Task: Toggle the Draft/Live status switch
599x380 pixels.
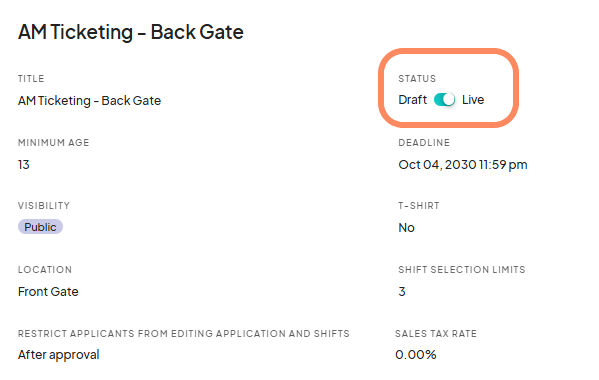Action: click(x=444, y=100)
